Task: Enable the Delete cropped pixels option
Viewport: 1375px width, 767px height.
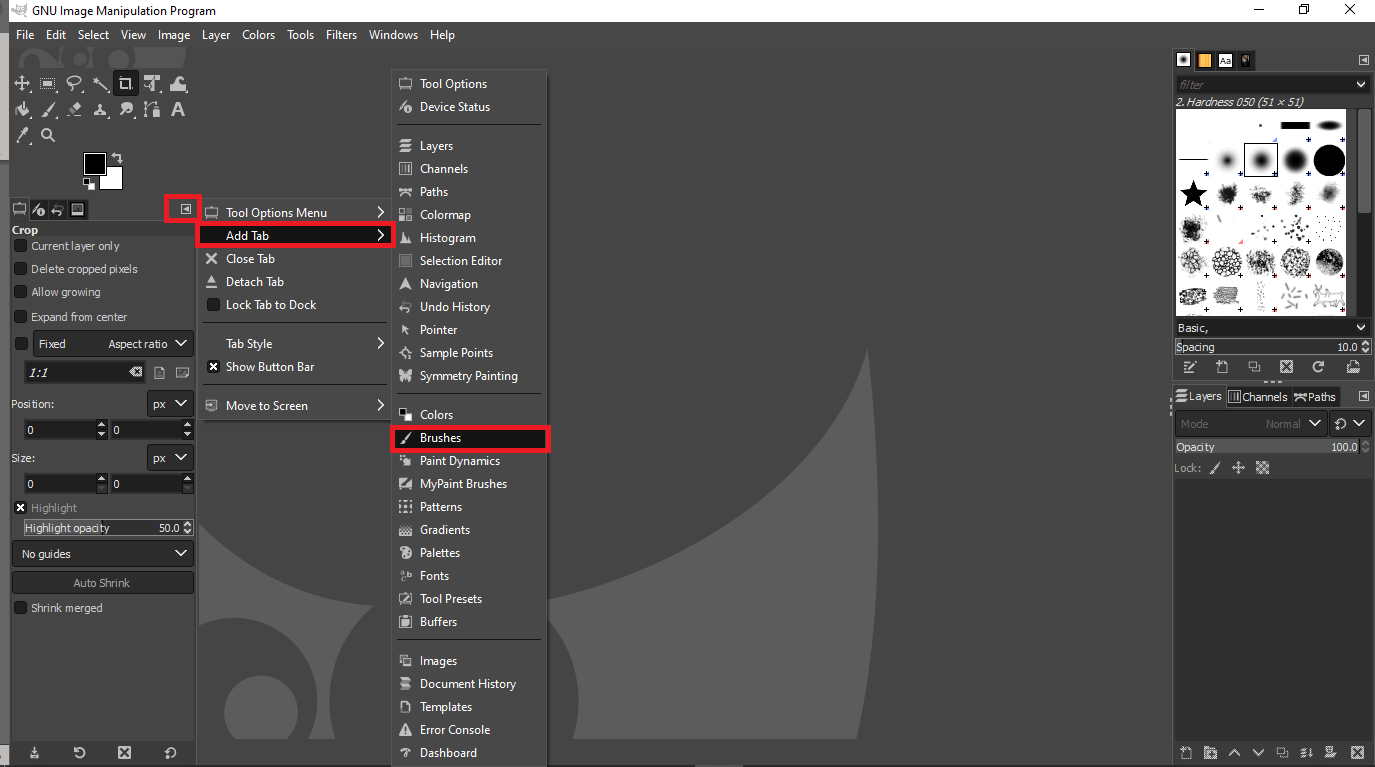Action: point(21,269)
